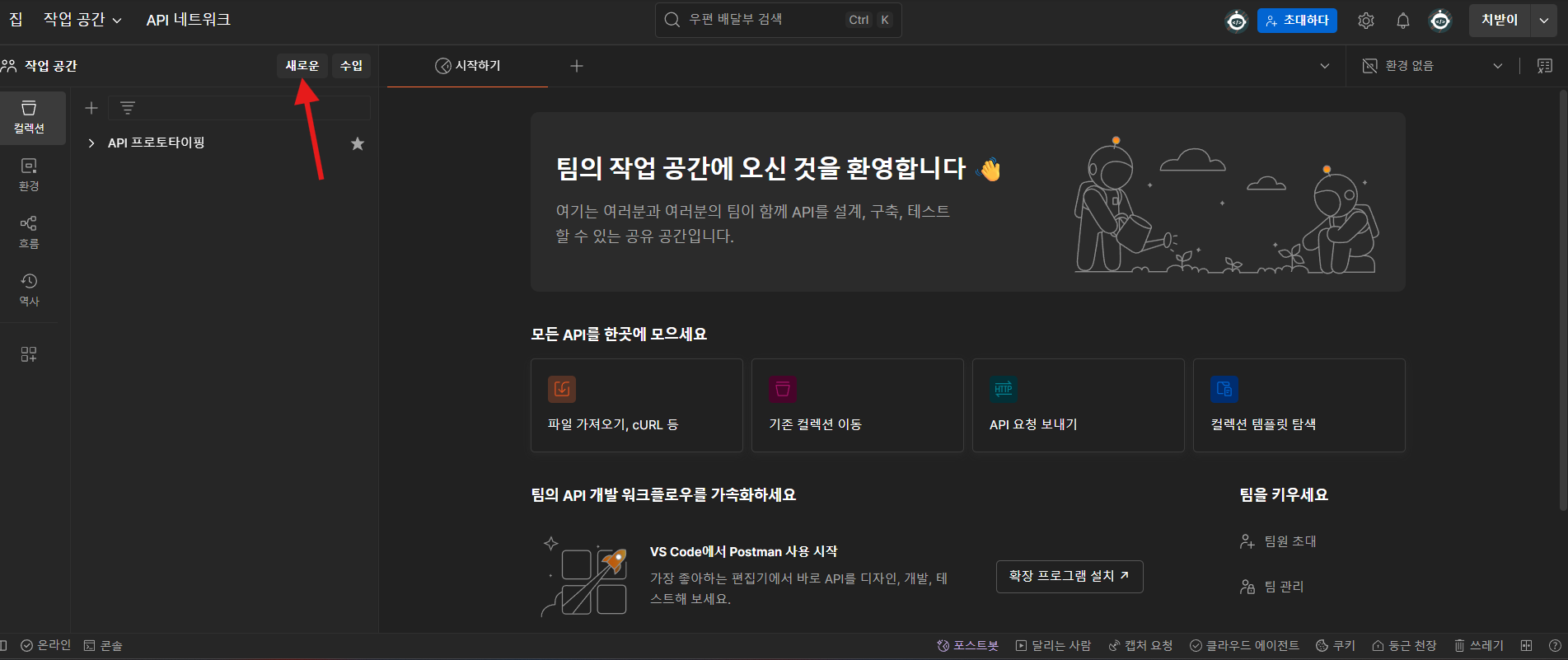Click the environment quick look icon at far right
Viewport: 1568px width, 660px height.
click(x=1545, y=66)
